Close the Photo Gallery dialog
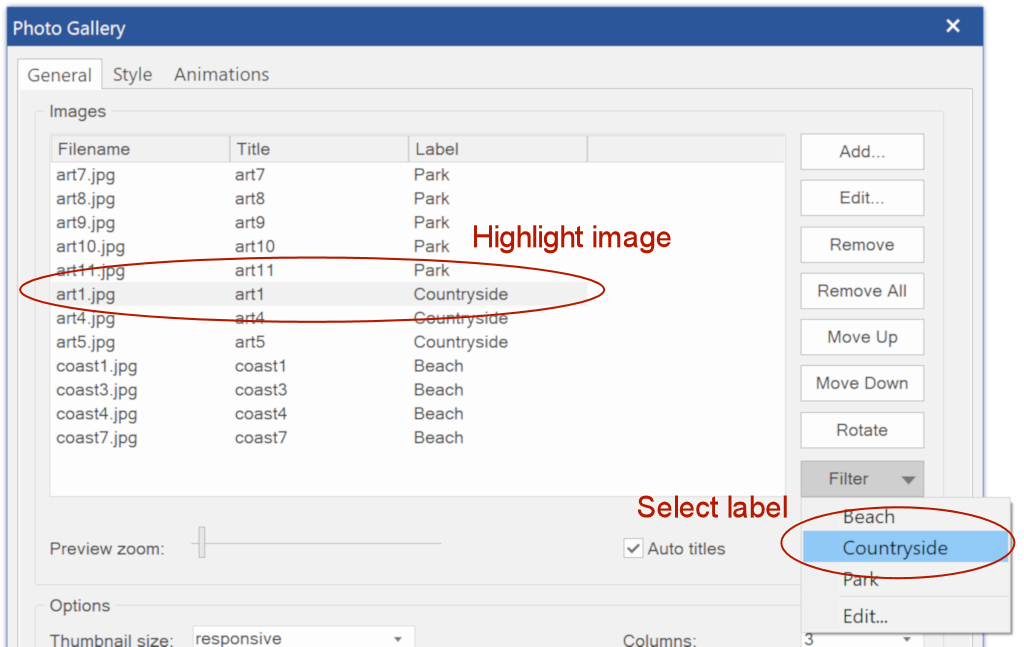Viewport: 1024px width, 647px height. coord(952,27)
